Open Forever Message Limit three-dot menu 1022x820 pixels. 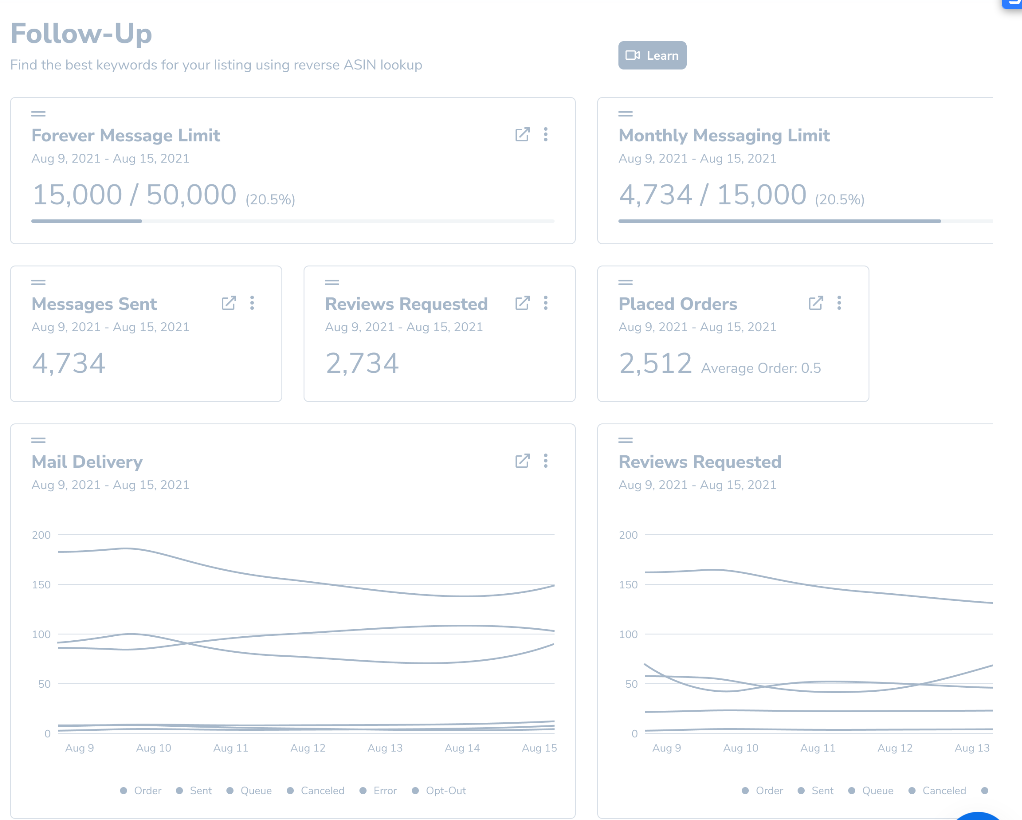[x=546, y=135]
